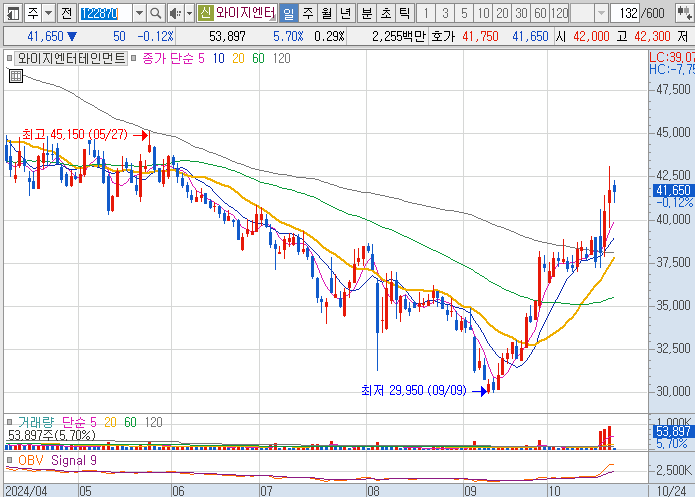Choose the 5 interval button in toolbar

point(464,13)
